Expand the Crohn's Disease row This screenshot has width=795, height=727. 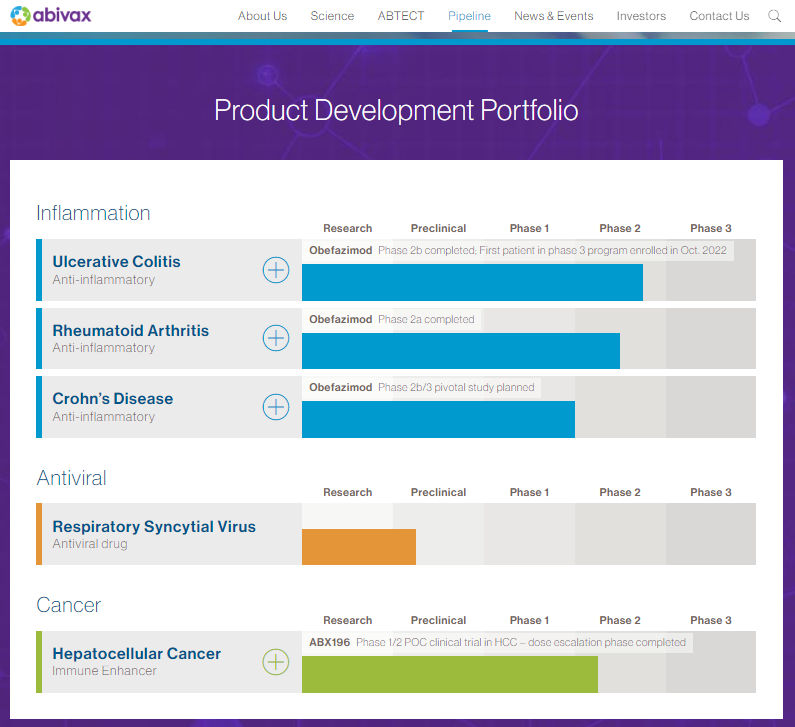276,407
